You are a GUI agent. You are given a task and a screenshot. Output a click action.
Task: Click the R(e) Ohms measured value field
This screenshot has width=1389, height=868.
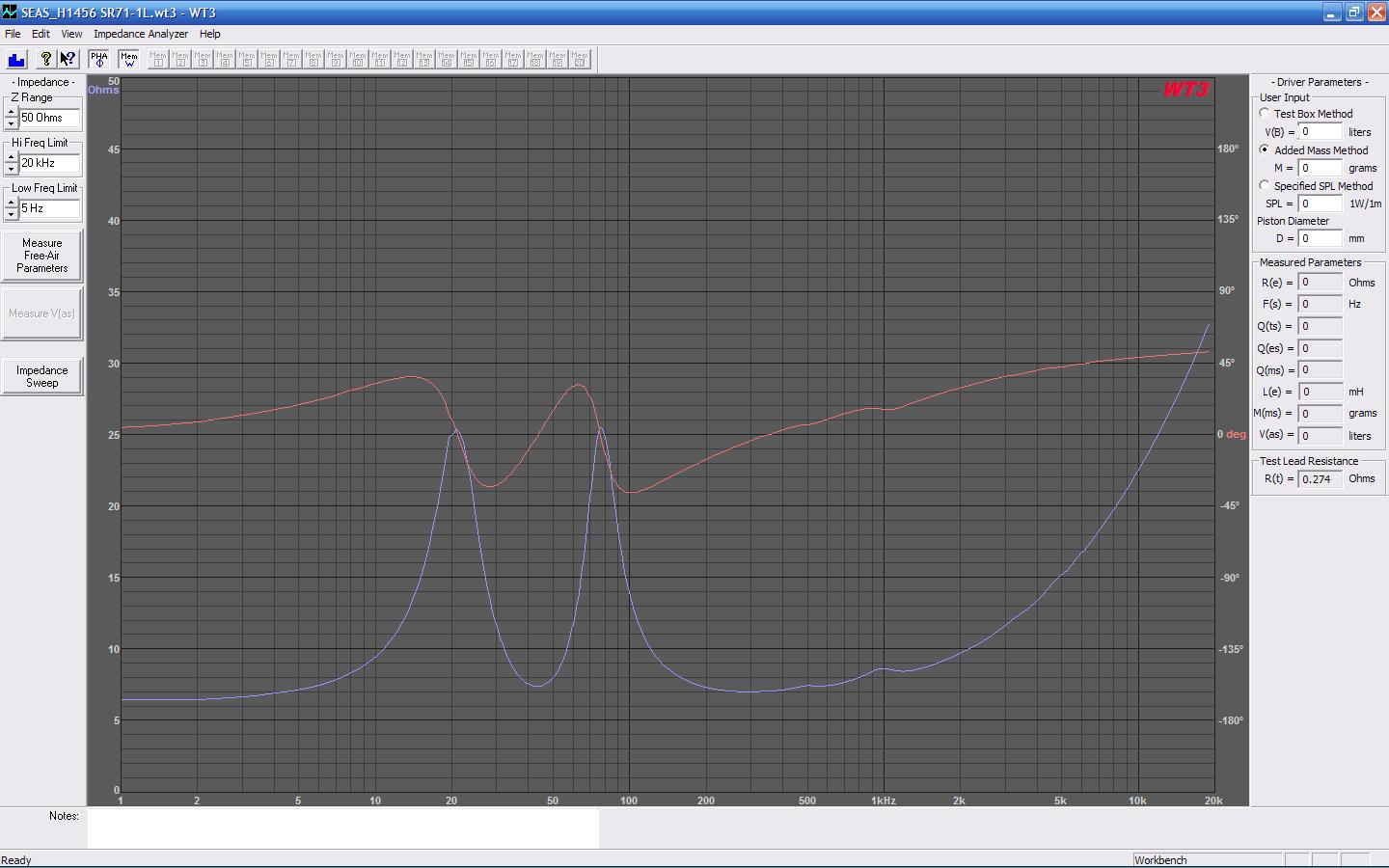(1321, 283)
